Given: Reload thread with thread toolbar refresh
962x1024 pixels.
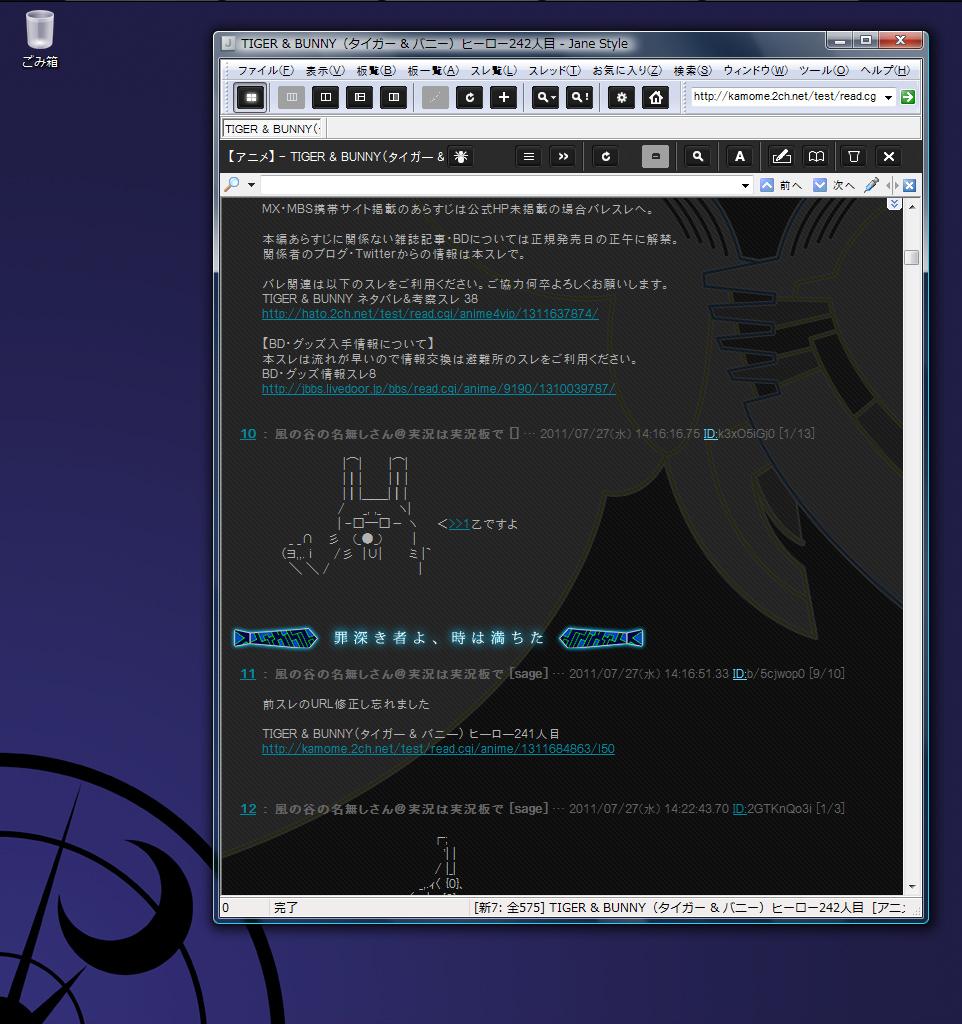Looking at the screenshot, I should (x=605, y=157).
